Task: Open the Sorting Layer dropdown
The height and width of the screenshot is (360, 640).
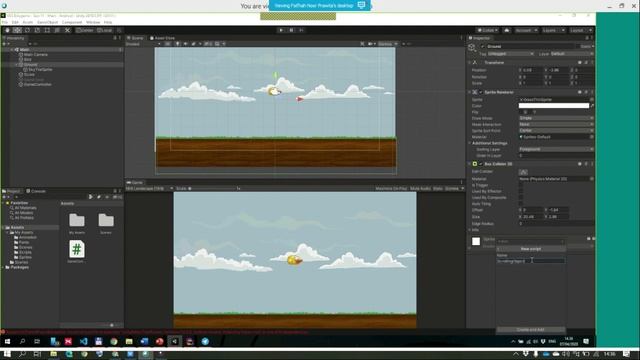Action: click(x=556, y=149)
